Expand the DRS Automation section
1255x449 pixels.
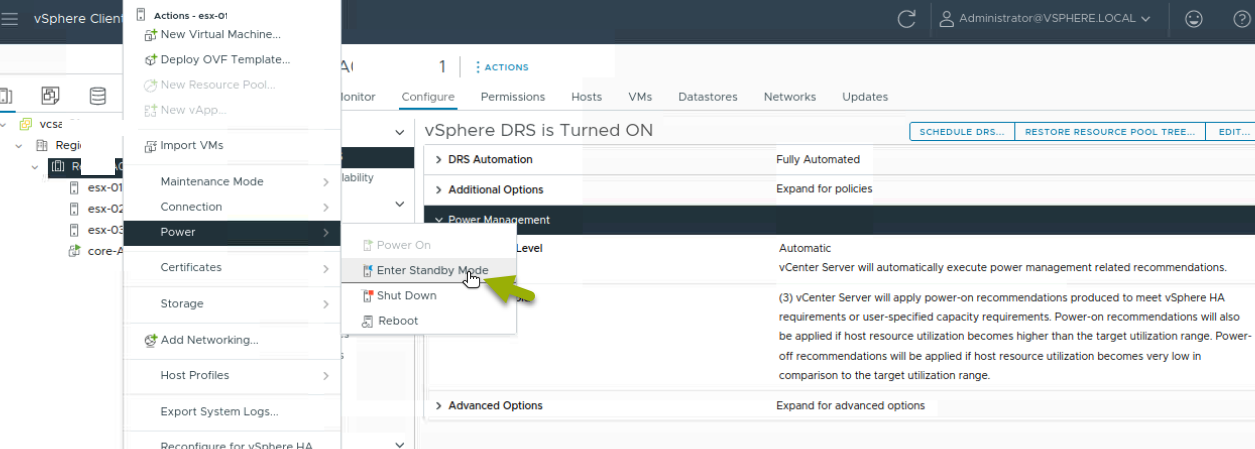click(x=438, y=160)
